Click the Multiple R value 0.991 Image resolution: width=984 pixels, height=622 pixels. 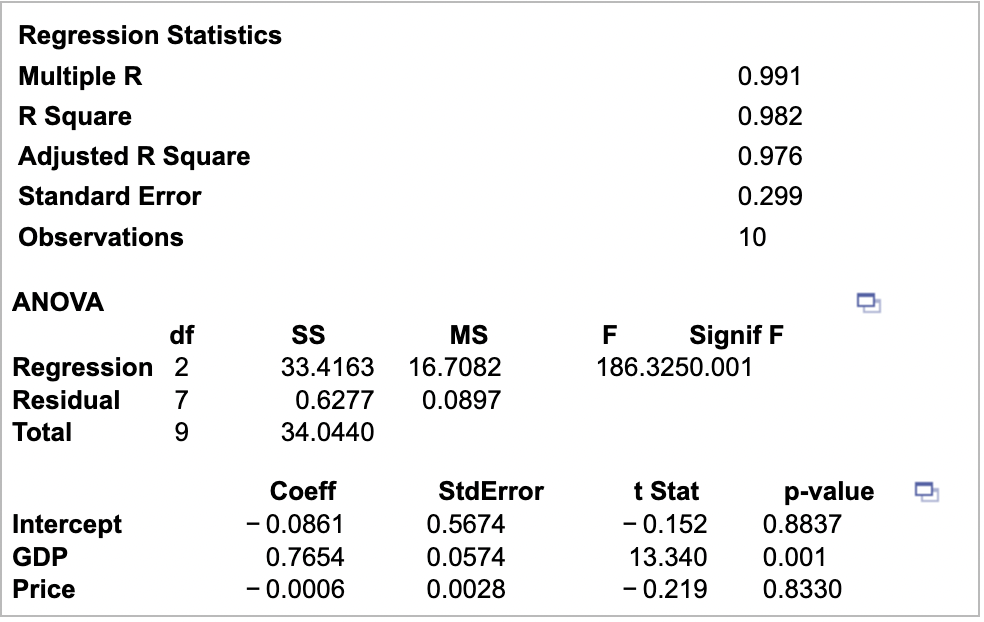769,77
